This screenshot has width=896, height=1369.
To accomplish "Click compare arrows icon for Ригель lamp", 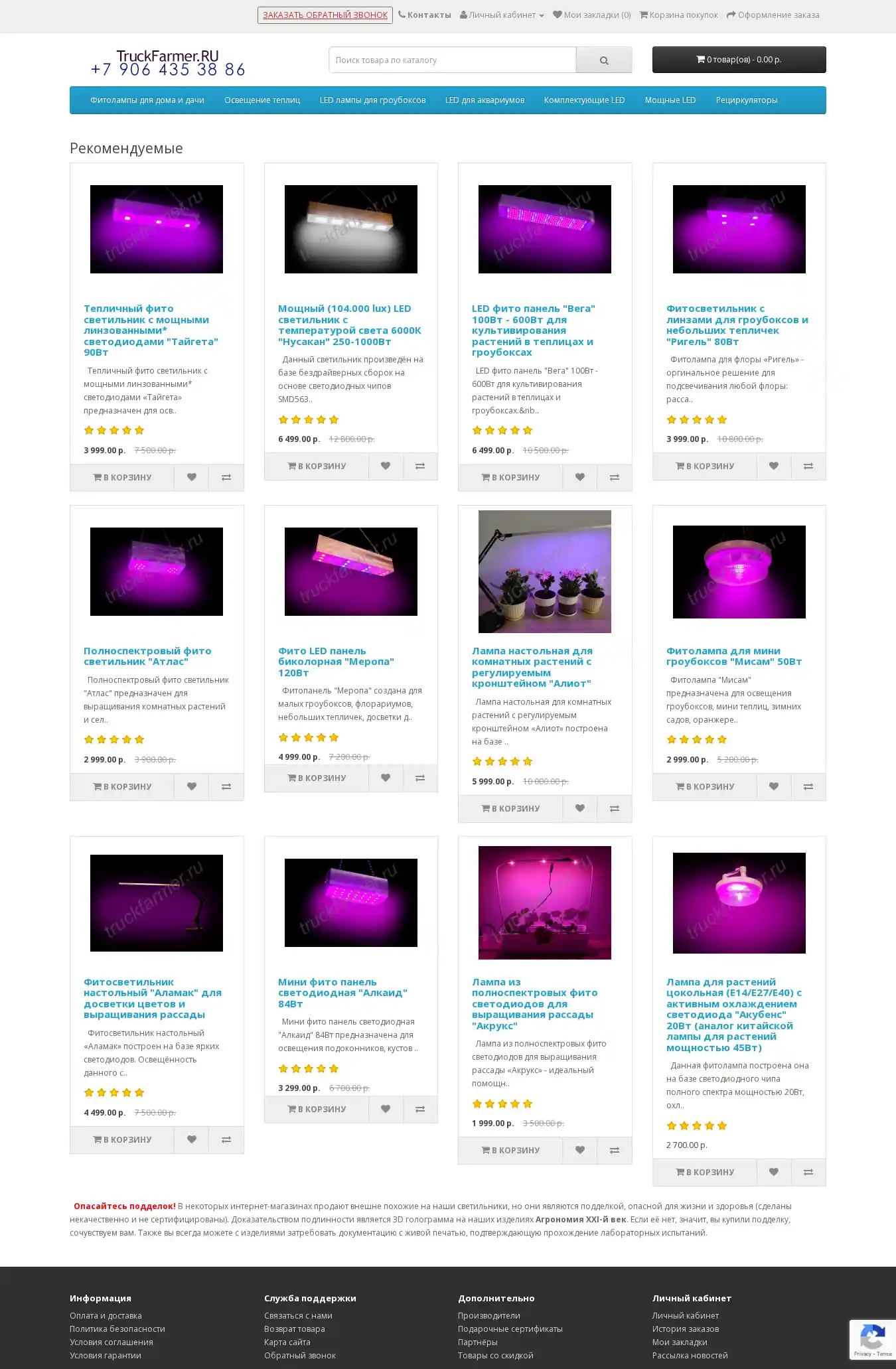I will (808, 467).
